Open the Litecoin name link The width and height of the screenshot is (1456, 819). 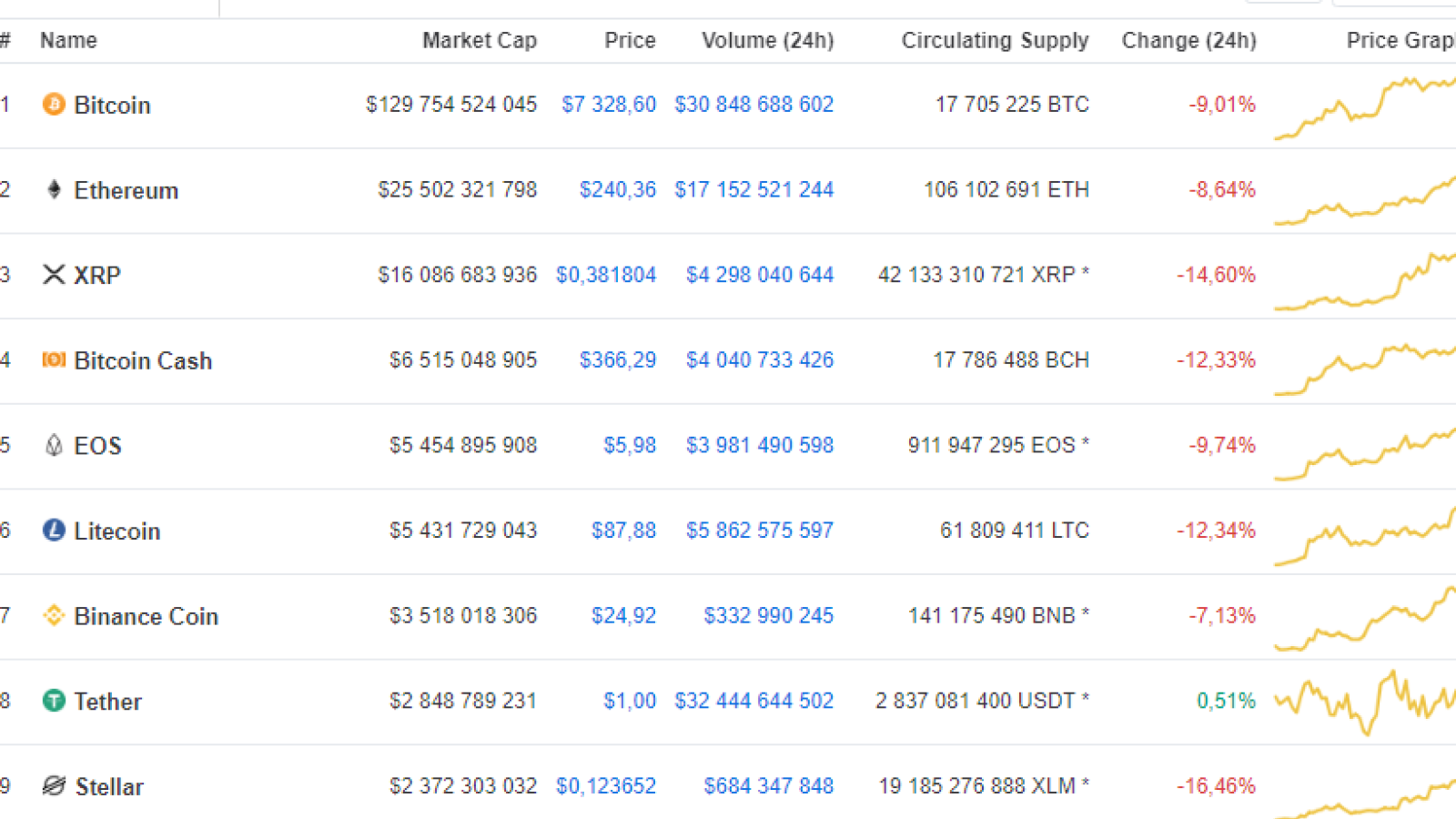(x=116, y=531)
